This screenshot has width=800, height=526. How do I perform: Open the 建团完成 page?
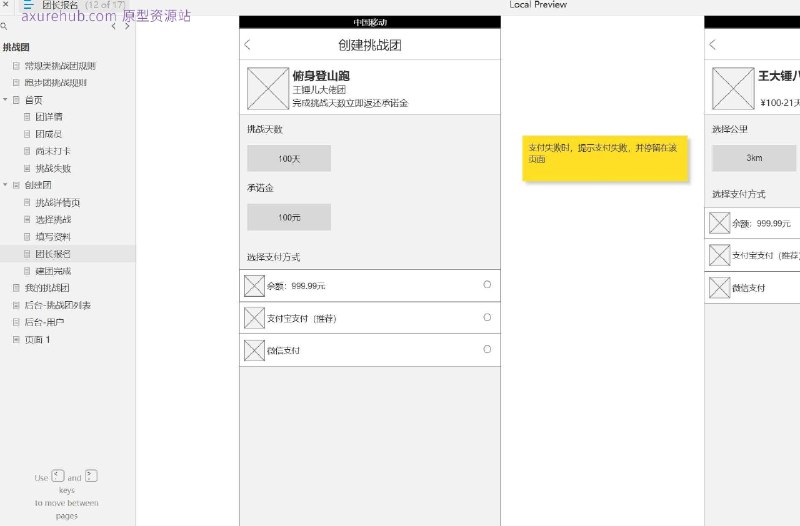click(x=53, y=271)
